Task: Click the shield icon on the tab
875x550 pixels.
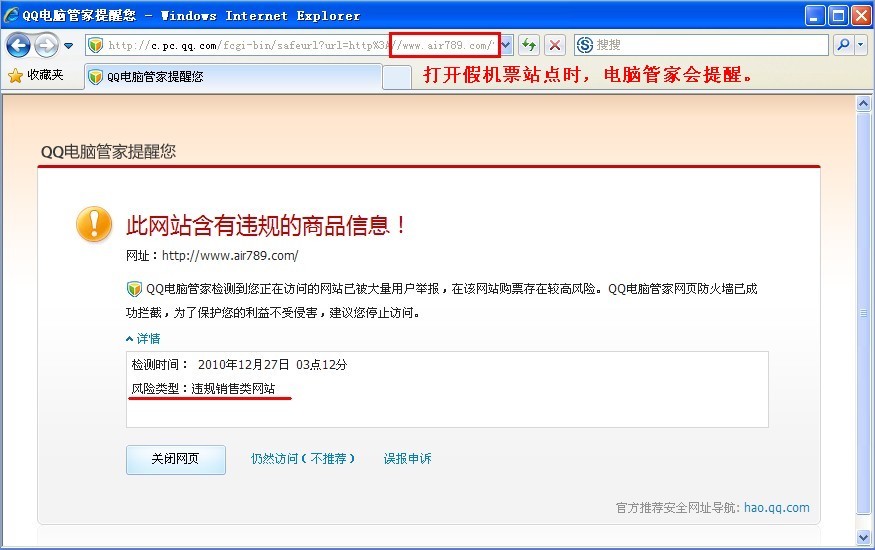Action: (95, 76)
